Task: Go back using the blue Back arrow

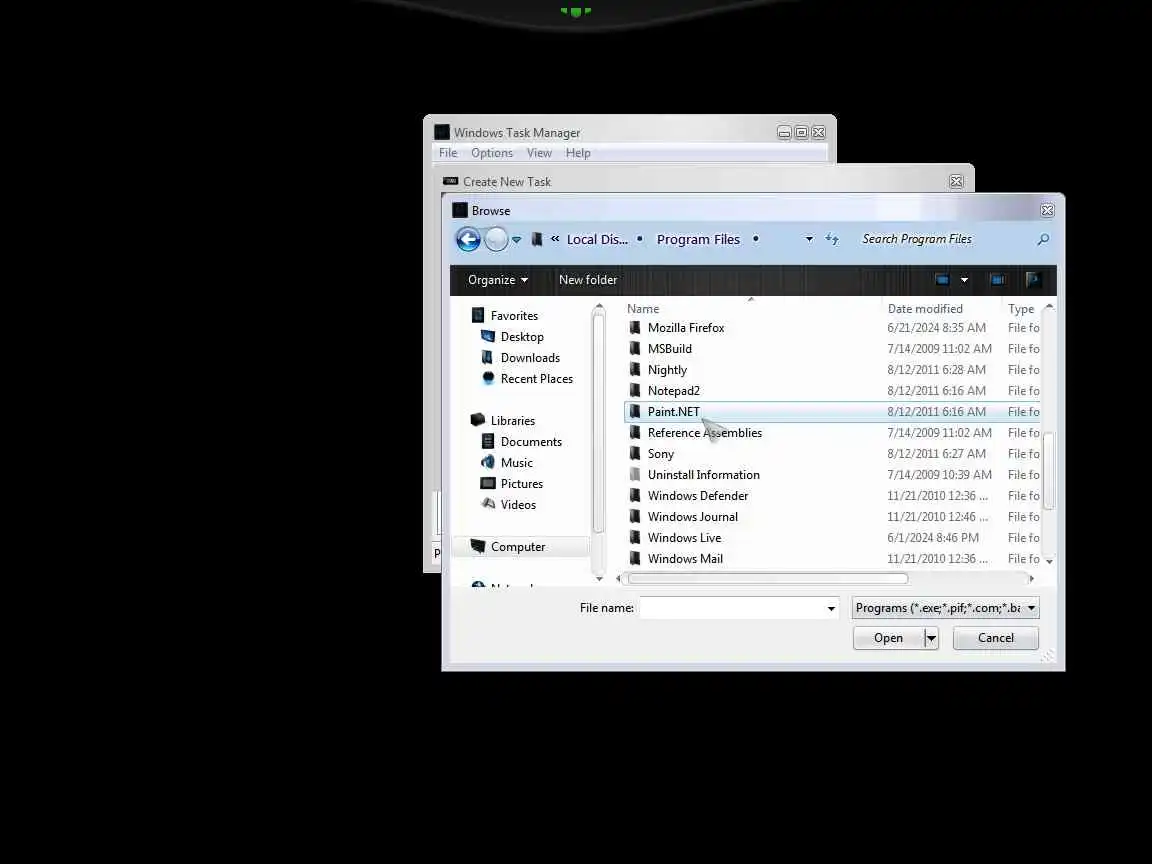Action: [468, 240]
